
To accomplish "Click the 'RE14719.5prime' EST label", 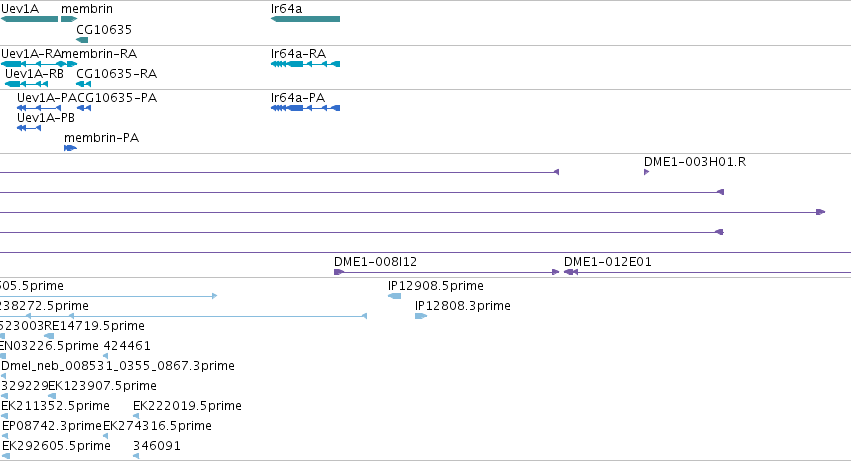I will pos(94,325).
